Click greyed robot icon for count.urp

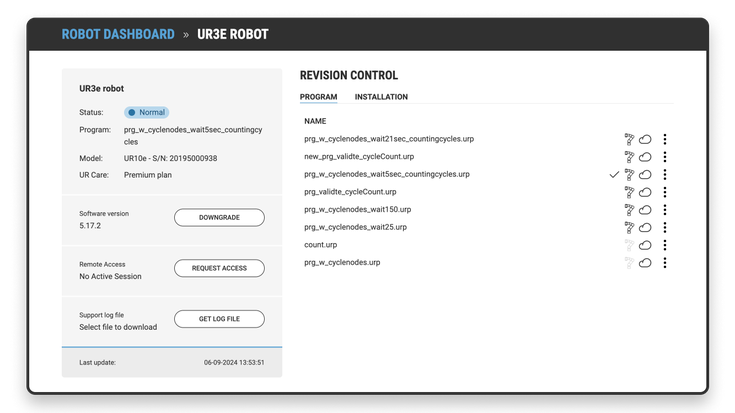tap(629, 245)
